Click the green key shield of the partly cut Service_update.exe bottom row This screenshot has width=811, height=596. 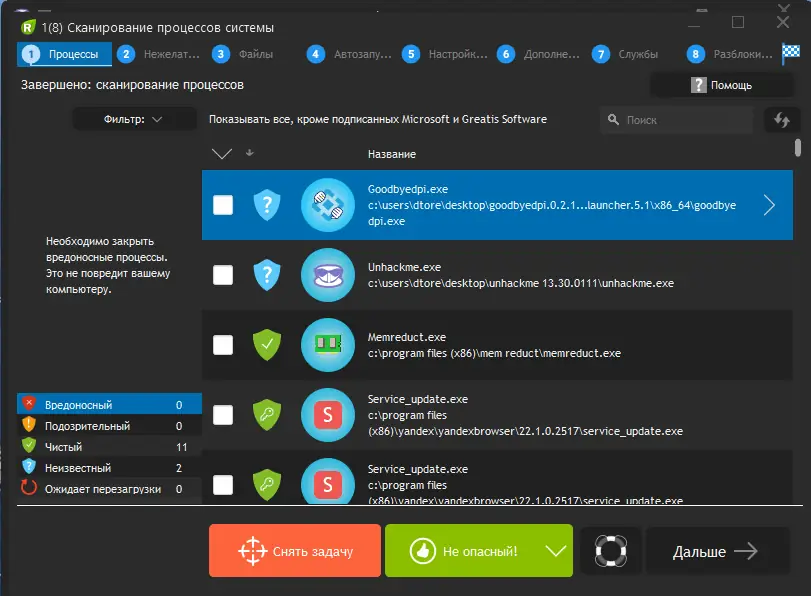(x=267, y=485)
